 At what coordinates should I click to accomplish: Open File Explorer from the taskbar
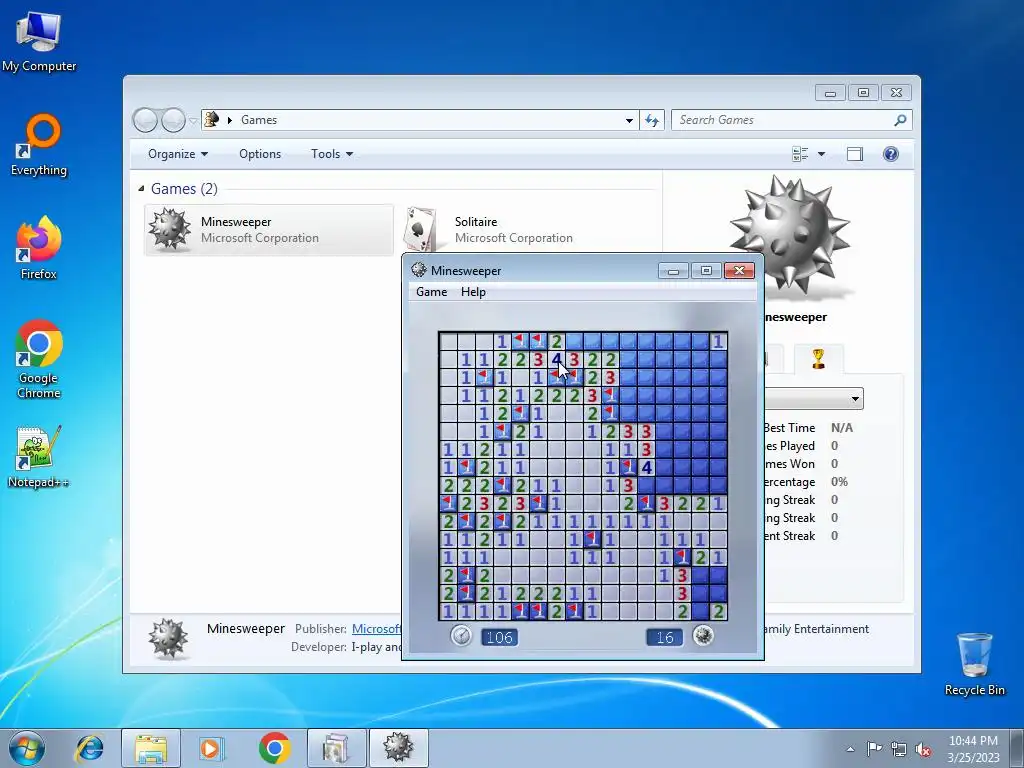click(151, 748)
